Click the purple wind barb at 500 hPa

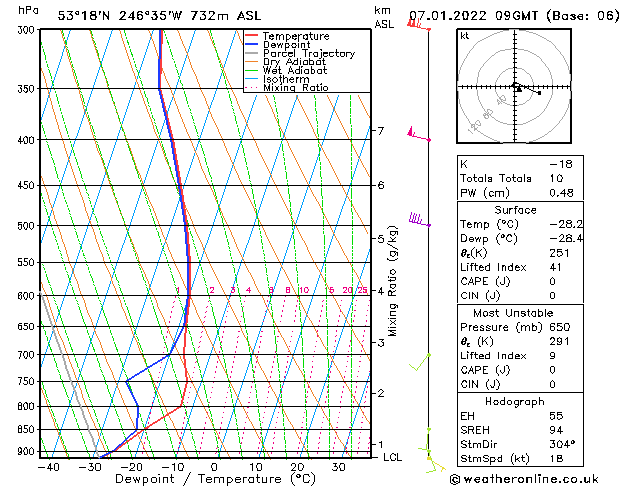point(420,220)
